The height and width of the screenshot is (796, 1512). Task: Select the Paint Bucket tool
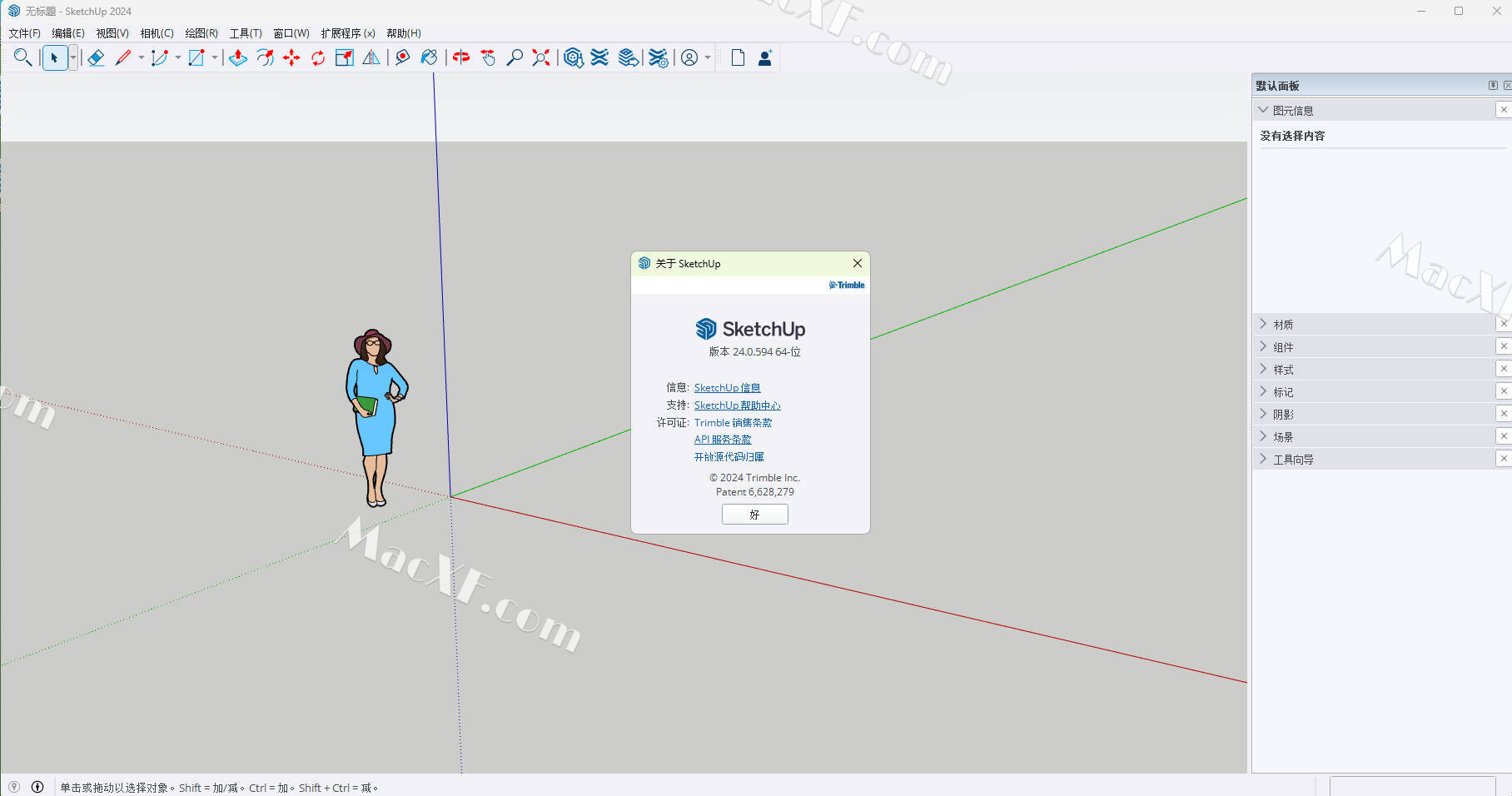click(430, 57)
